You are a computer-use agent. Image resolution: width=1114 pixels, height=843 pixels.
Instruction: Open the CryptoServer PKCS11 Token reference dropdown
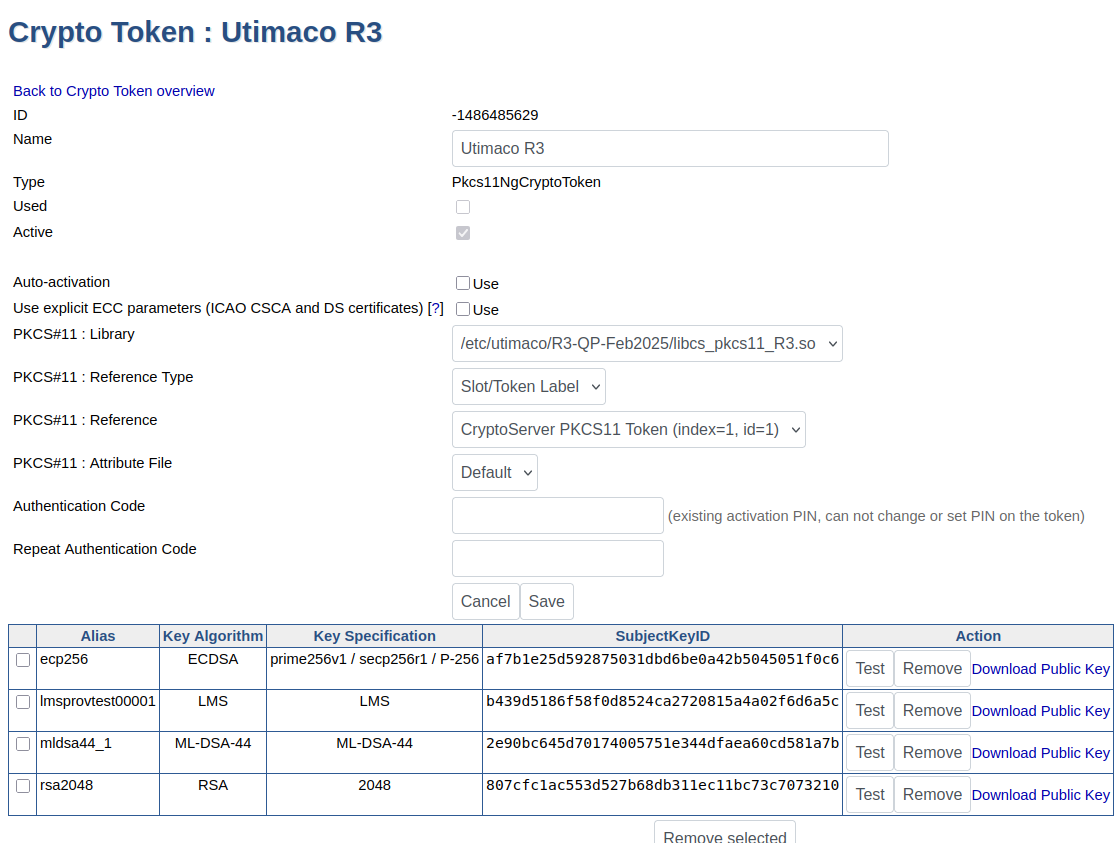click(628, 429)
